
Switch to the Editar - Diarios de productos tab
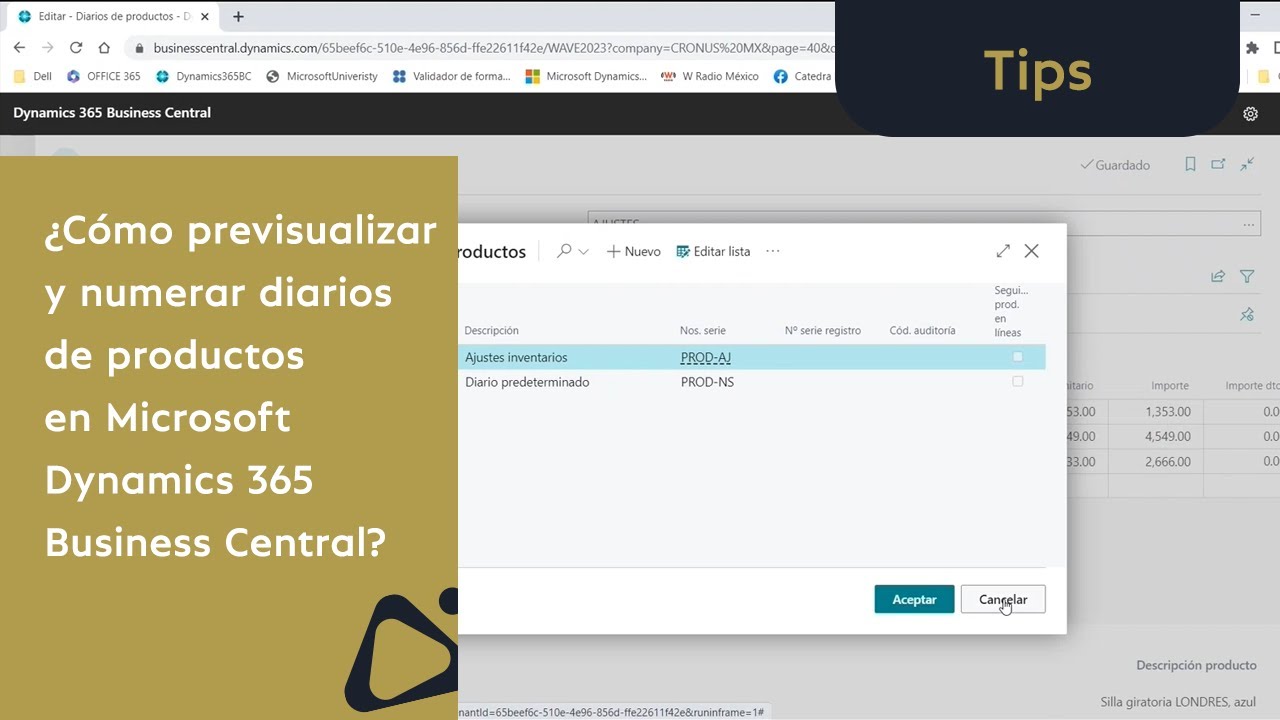pyautogui.click(x=110, y=16)
